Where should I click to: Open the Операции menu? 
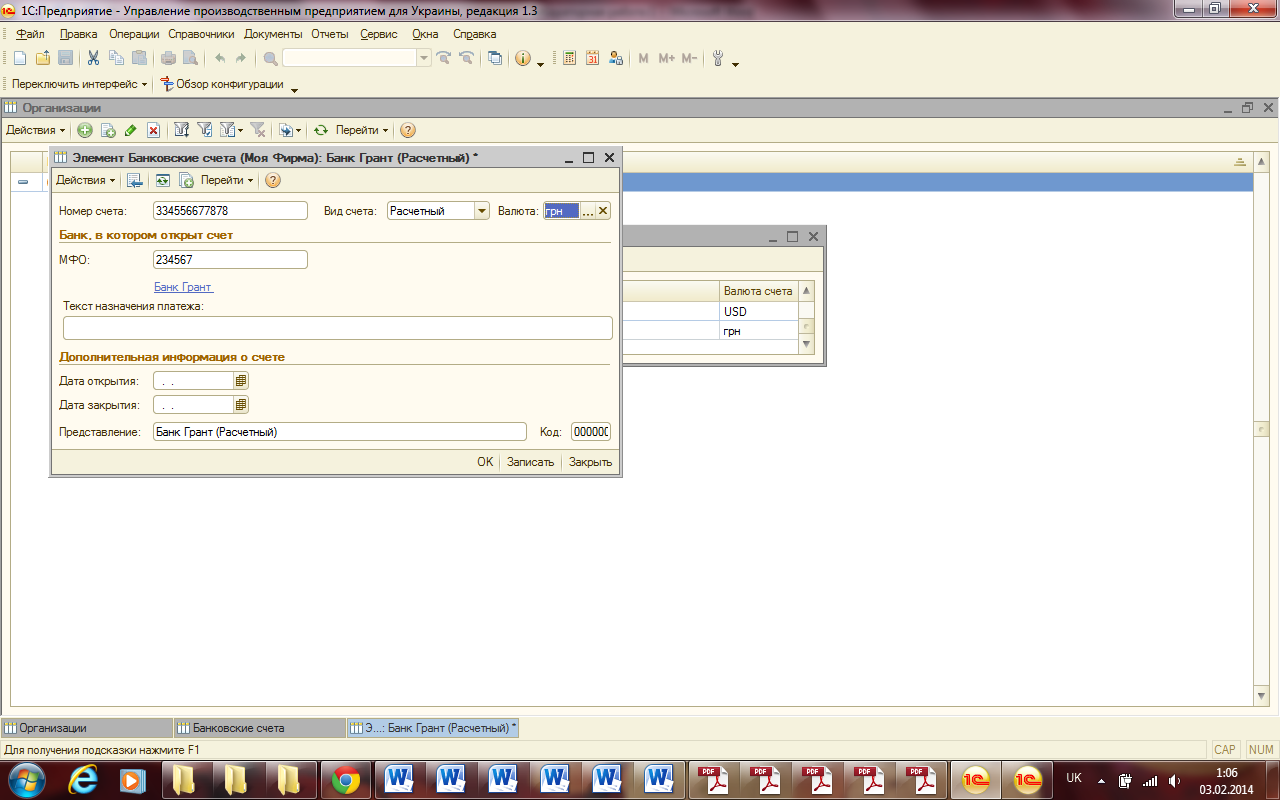(x=134, y=34)
